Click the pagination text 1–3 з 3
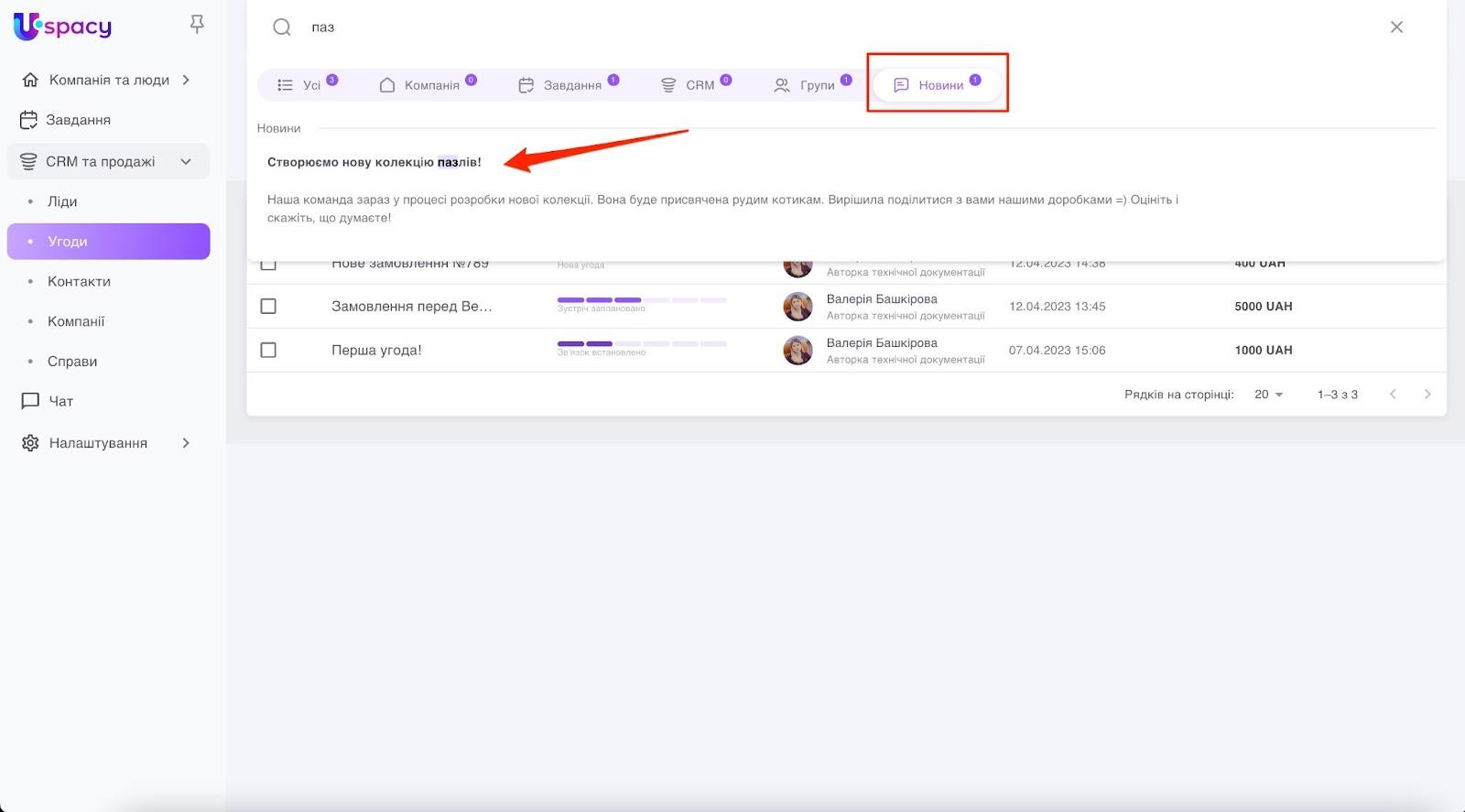This screenshot has width=1465, height=812. tap(1338, 395)
